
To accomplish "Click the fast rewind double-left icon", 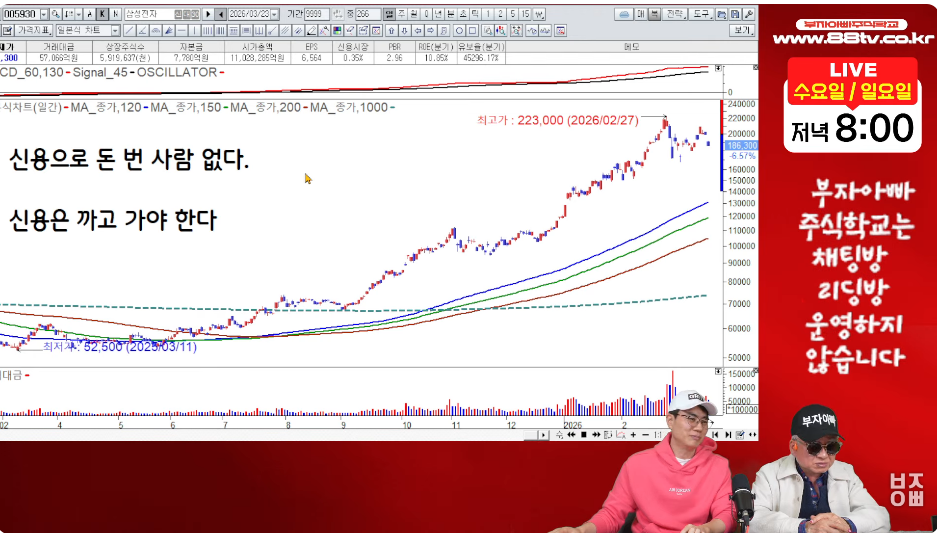I will tap(571, 435).
